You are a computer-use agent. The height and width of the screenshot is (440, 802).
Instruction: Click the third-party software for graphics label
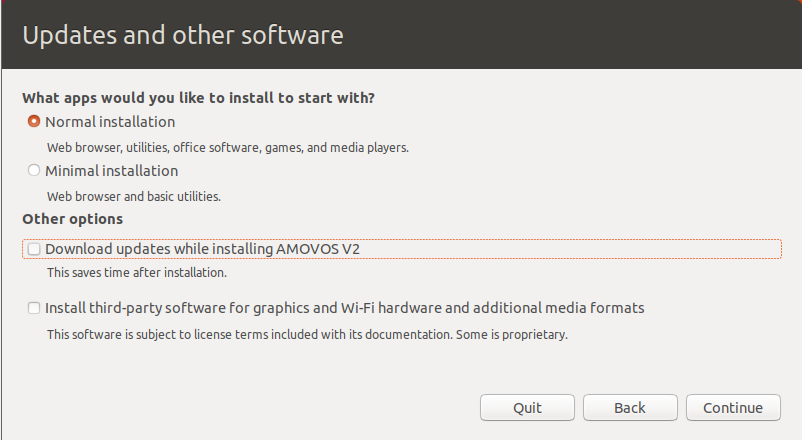click(345, 308)
